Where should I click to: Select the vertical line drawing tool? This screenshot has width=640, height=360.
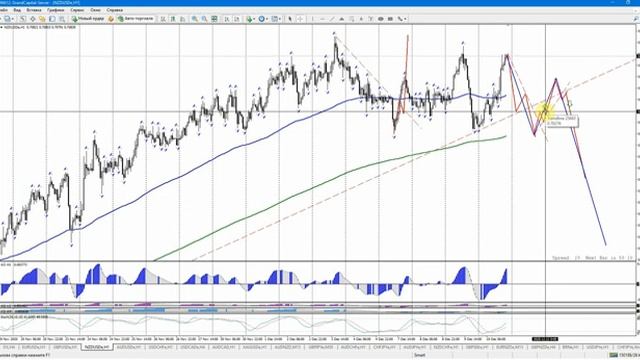tap(313, 19)
